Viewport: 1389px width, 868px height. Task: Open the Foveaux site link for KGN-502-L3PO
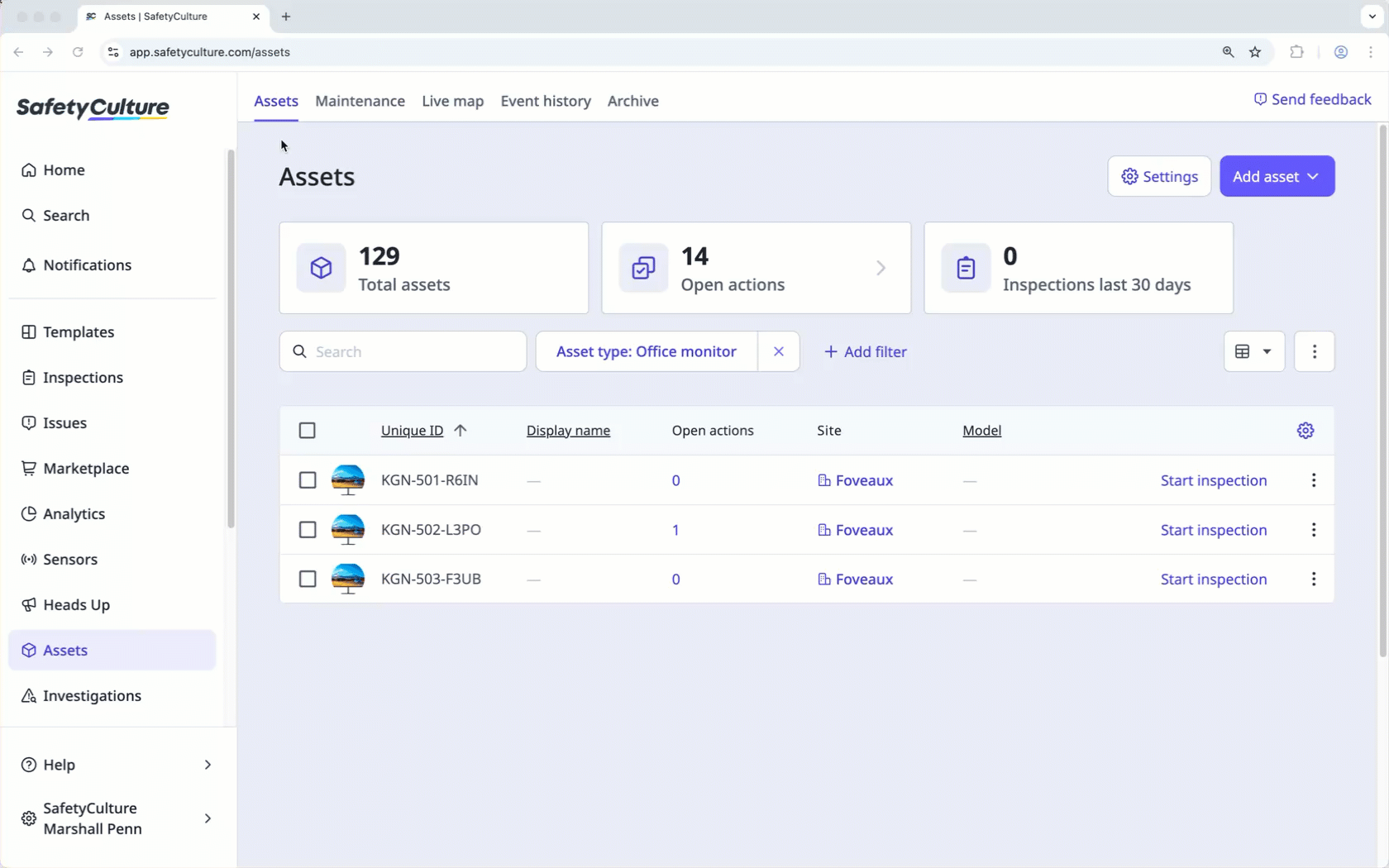[855, 530]
